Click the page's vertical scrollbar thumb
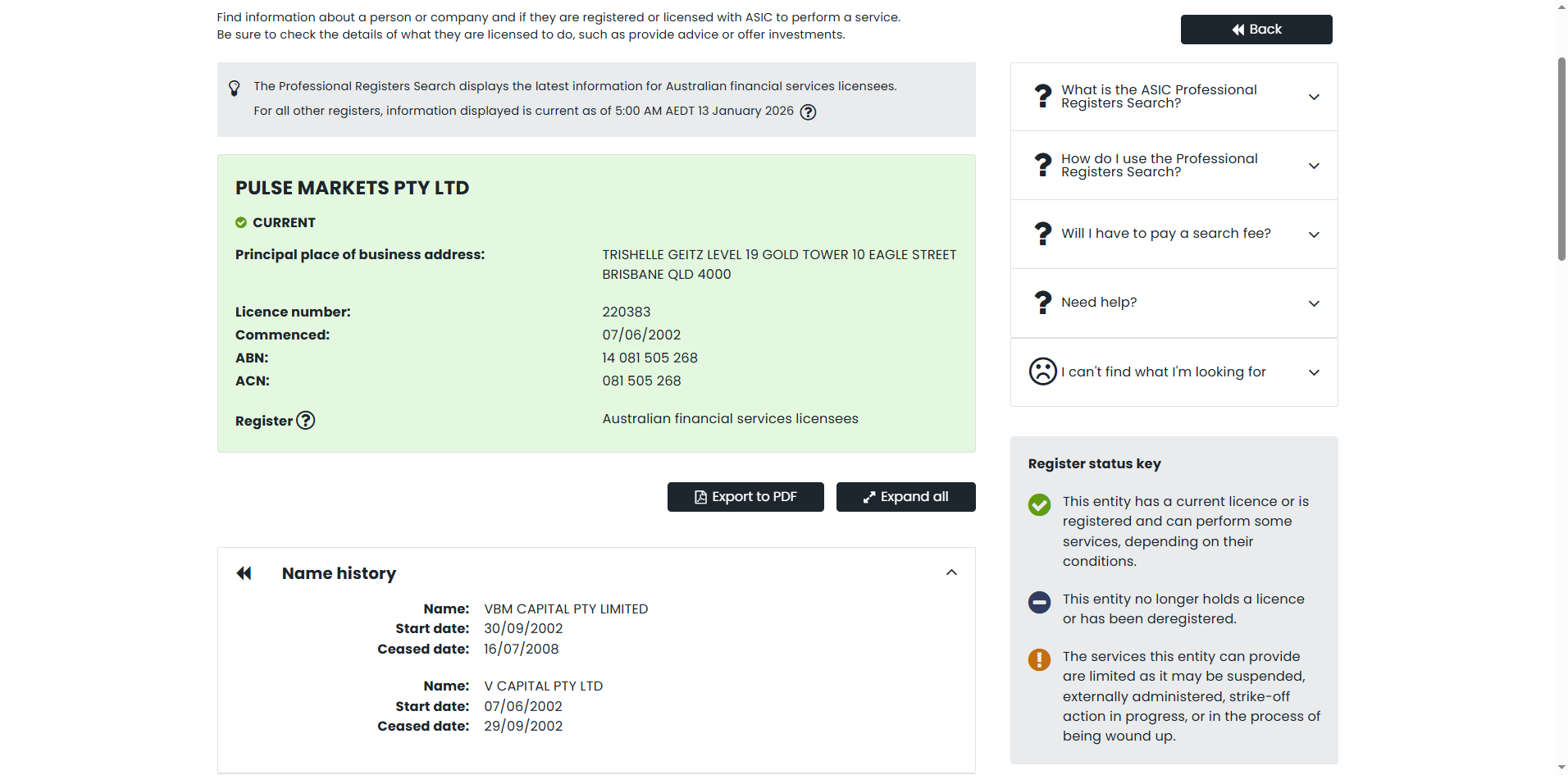 click(1561, 159)
